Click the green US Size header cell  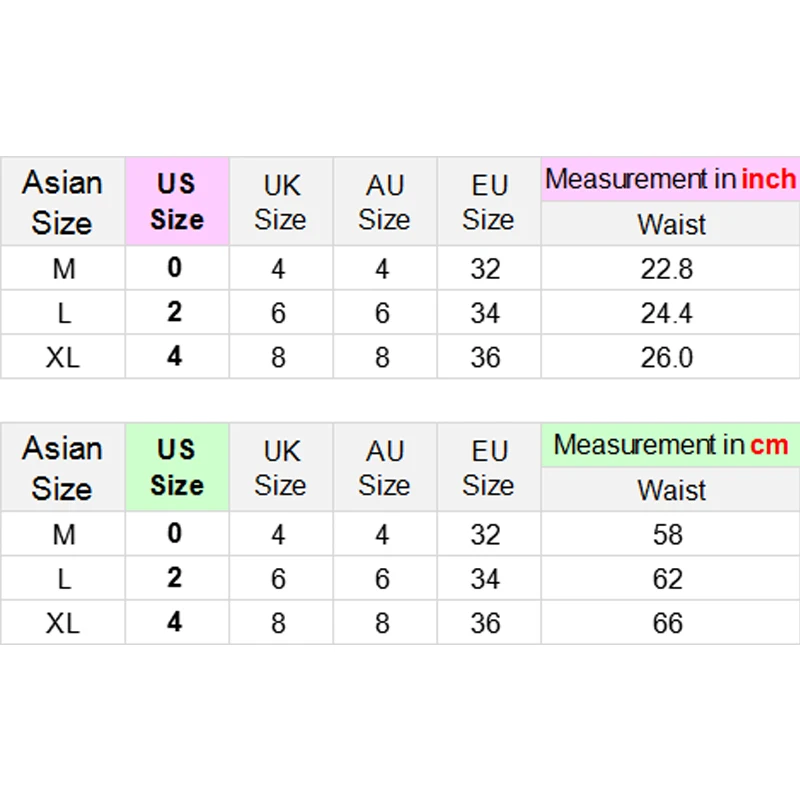(177, 467)
